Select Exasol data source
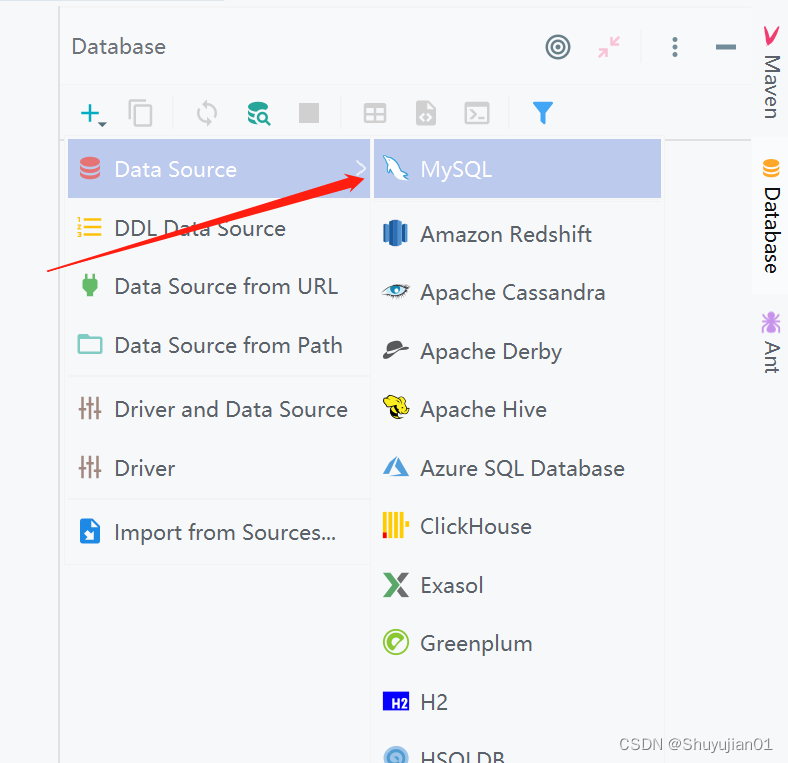The width and height of the screenshot is (788, 763). point(517,585)
